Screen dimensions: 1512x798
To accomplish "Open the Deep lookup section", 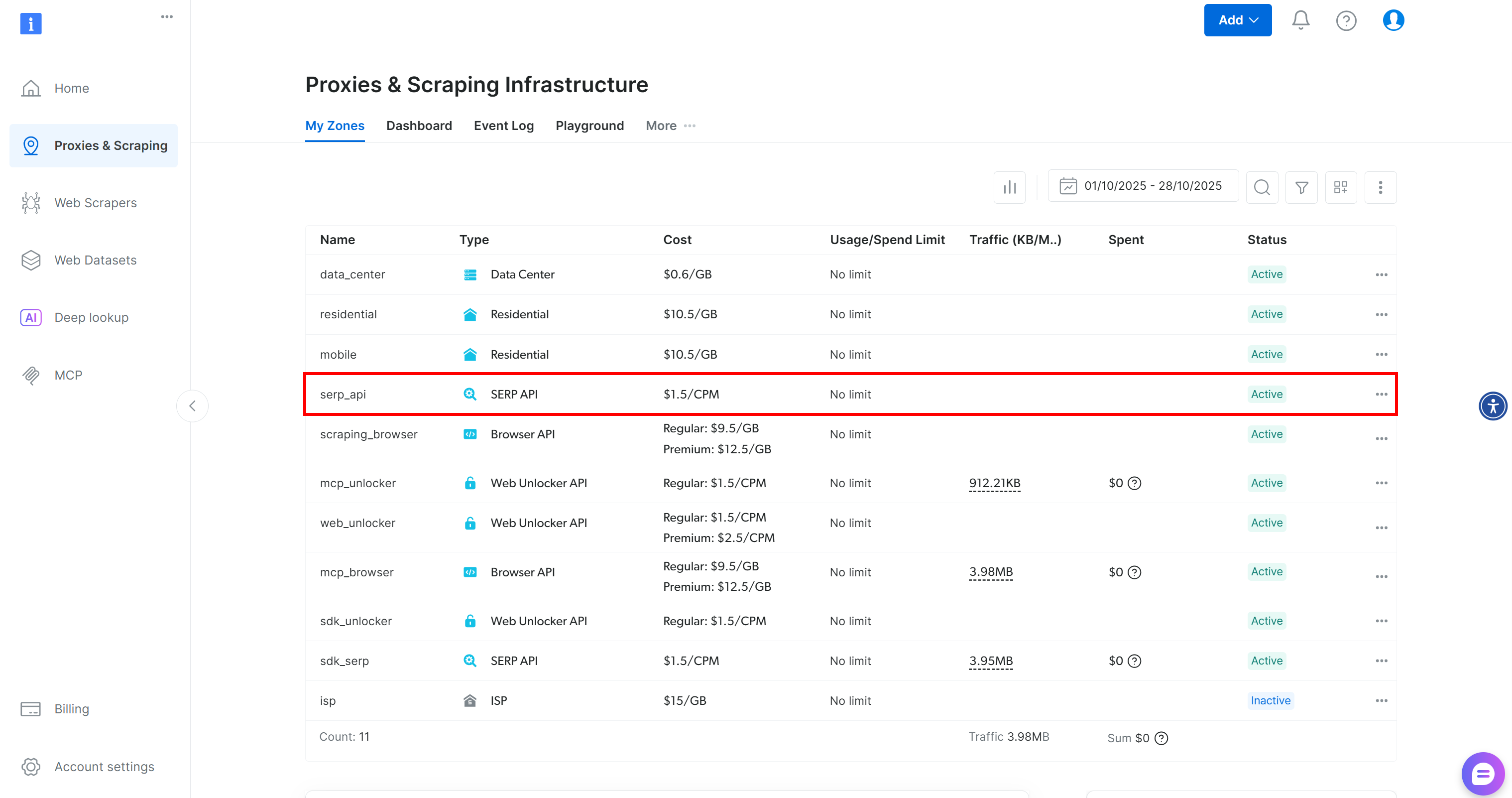I will [x=91, y=317].
